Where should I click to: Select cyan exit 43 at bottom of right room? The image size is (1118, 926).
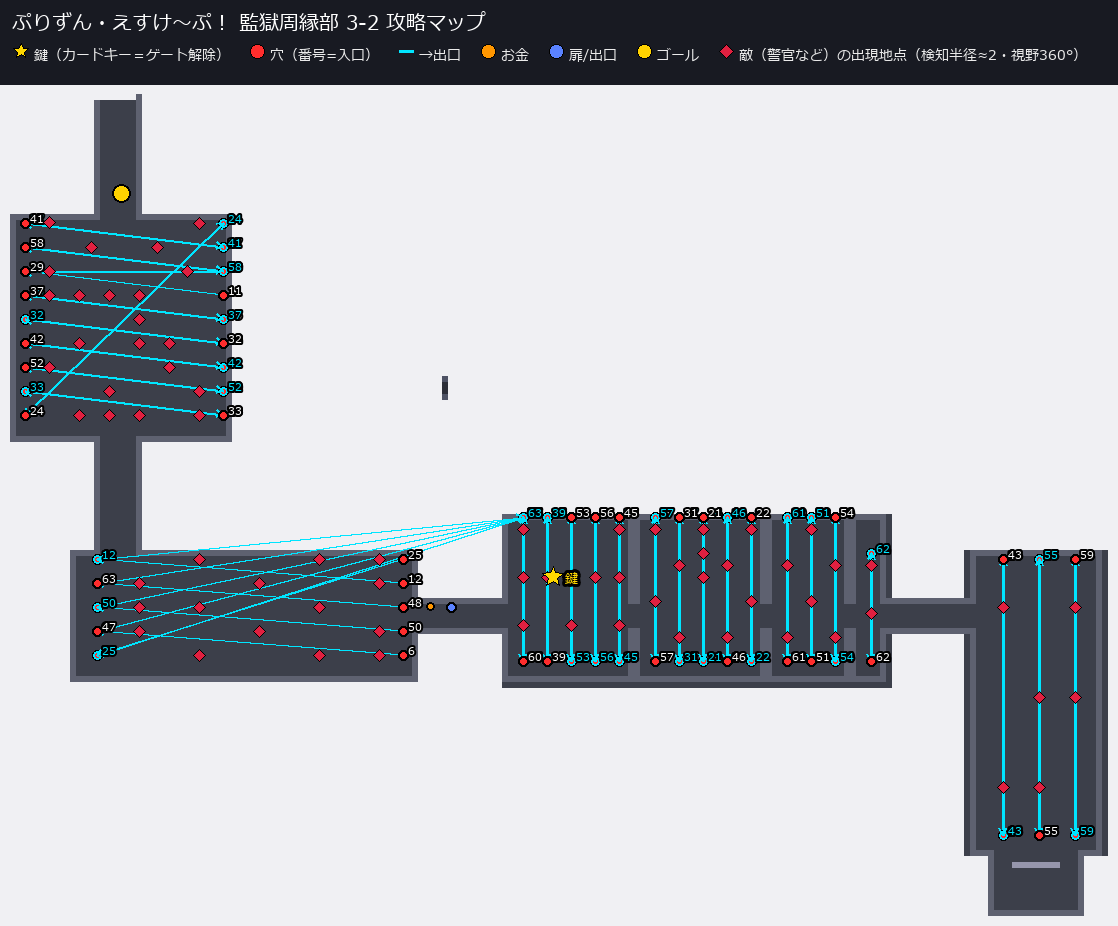pos(1003,835)
